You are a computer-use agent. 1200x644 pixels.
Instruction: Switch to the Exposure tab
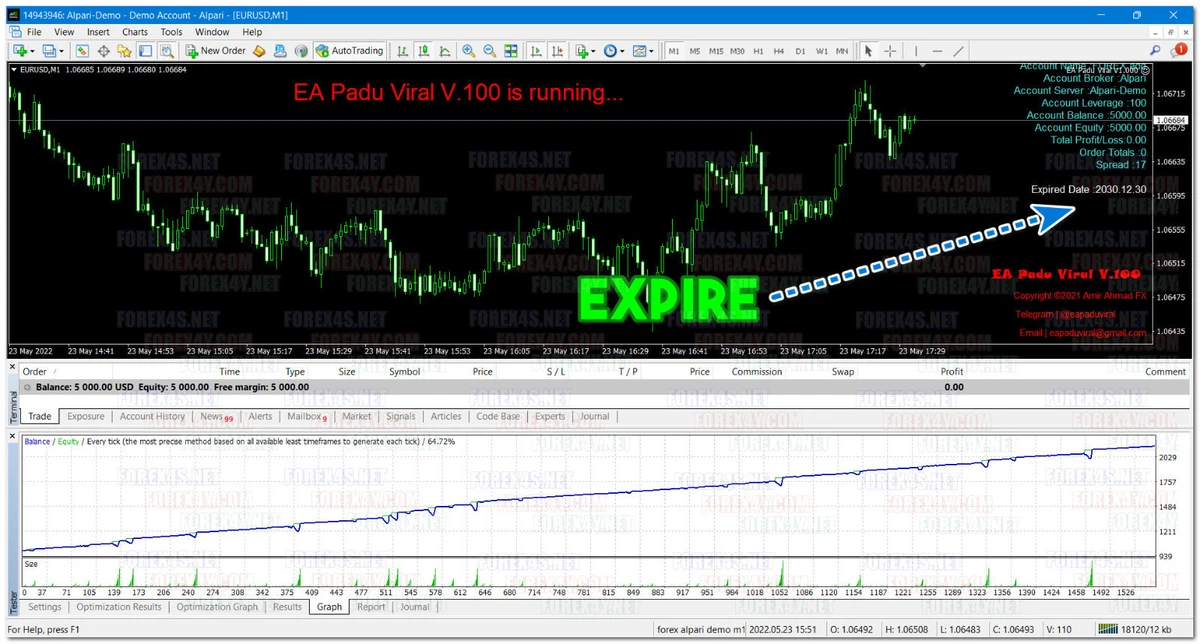coord(86,417)
